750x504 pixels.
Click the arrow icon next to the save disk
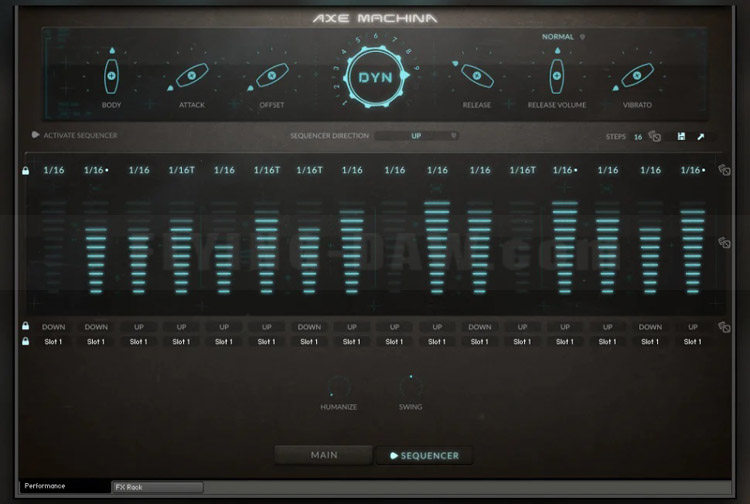click(x=701, y=136)
